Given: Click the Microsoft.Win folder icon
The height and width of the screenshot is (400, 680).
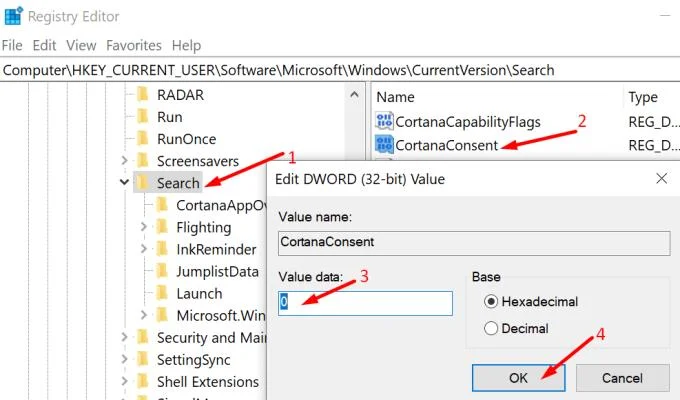Looking at the screenshot, I should 162,315.
